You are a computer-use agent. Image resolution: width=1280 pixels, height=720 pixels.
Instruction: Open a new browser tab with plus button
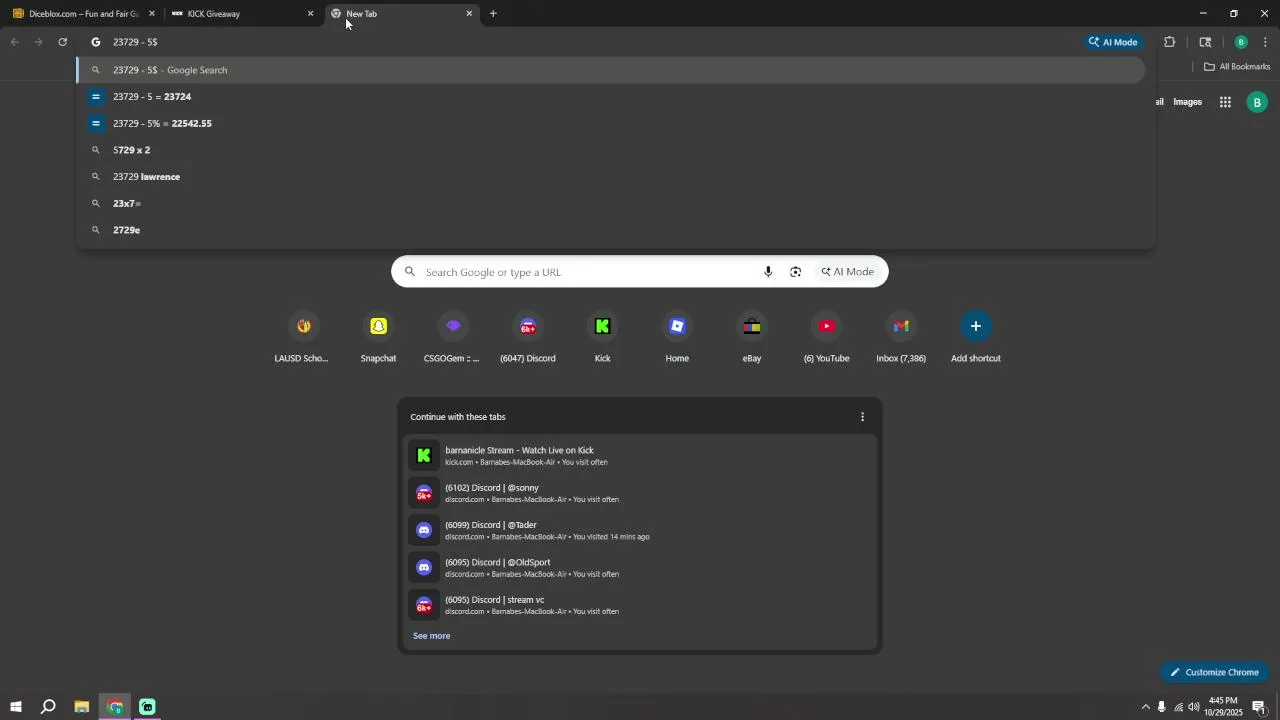coord(493,14)
